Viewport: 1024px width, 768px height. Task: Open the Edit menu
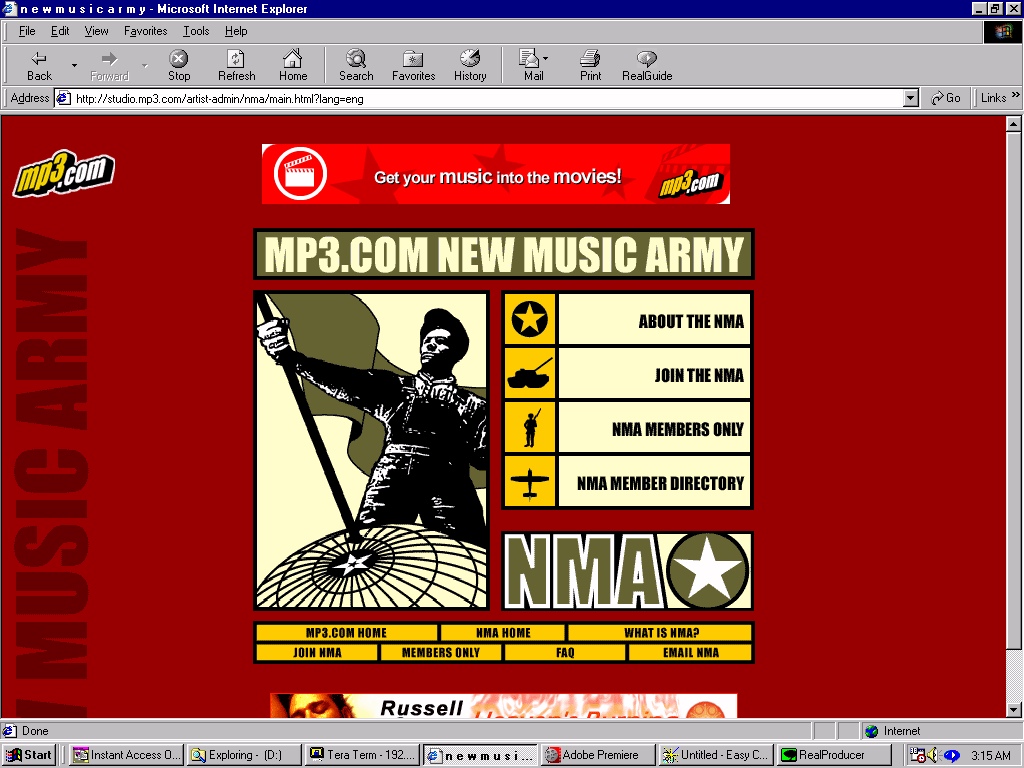coord(60,31)
